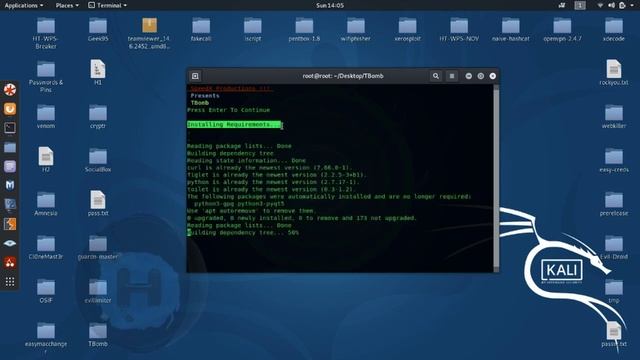The width and height of the screenshot is (640, 360).
Task: Select the HT-WPS-Breaker folder
Action: (46, 34)
